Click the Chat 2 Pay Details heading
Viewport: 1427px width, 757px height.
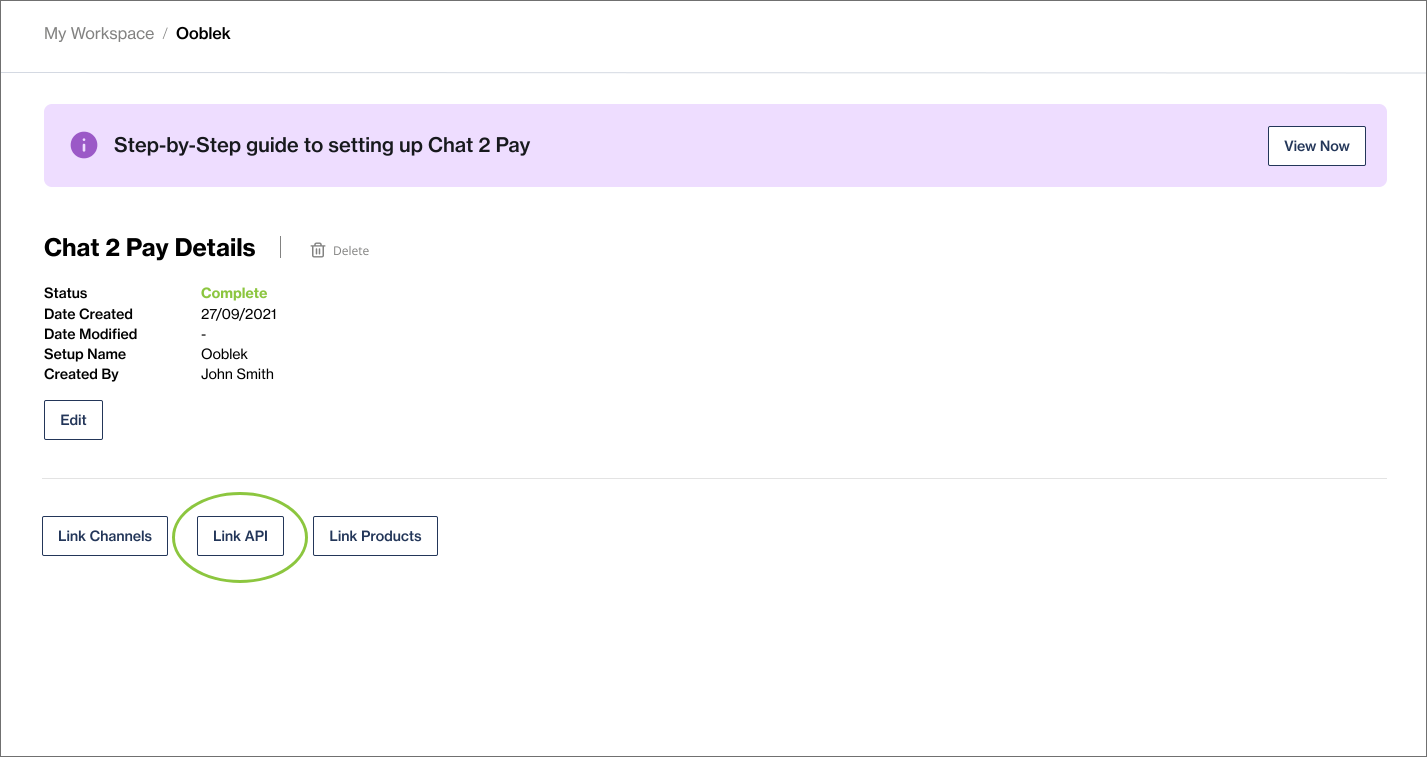(x=150, y=248)
